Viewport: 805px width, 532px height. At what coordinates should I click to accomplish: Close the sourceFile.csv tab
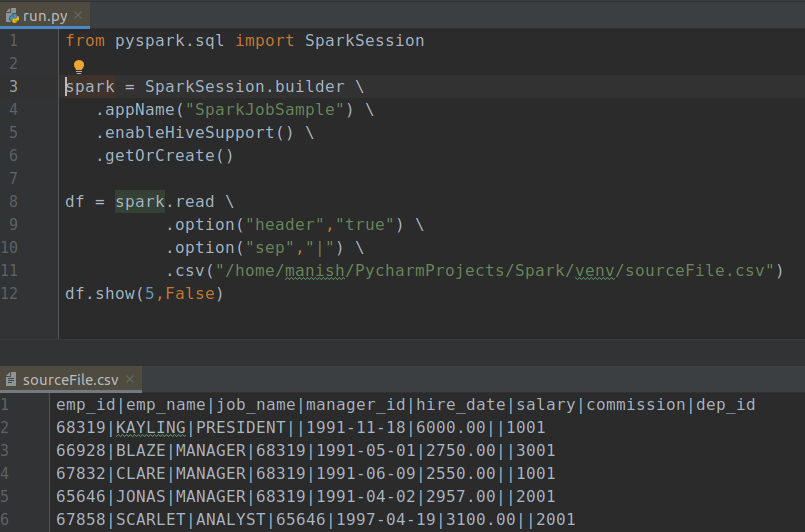[x=130, y=379]
